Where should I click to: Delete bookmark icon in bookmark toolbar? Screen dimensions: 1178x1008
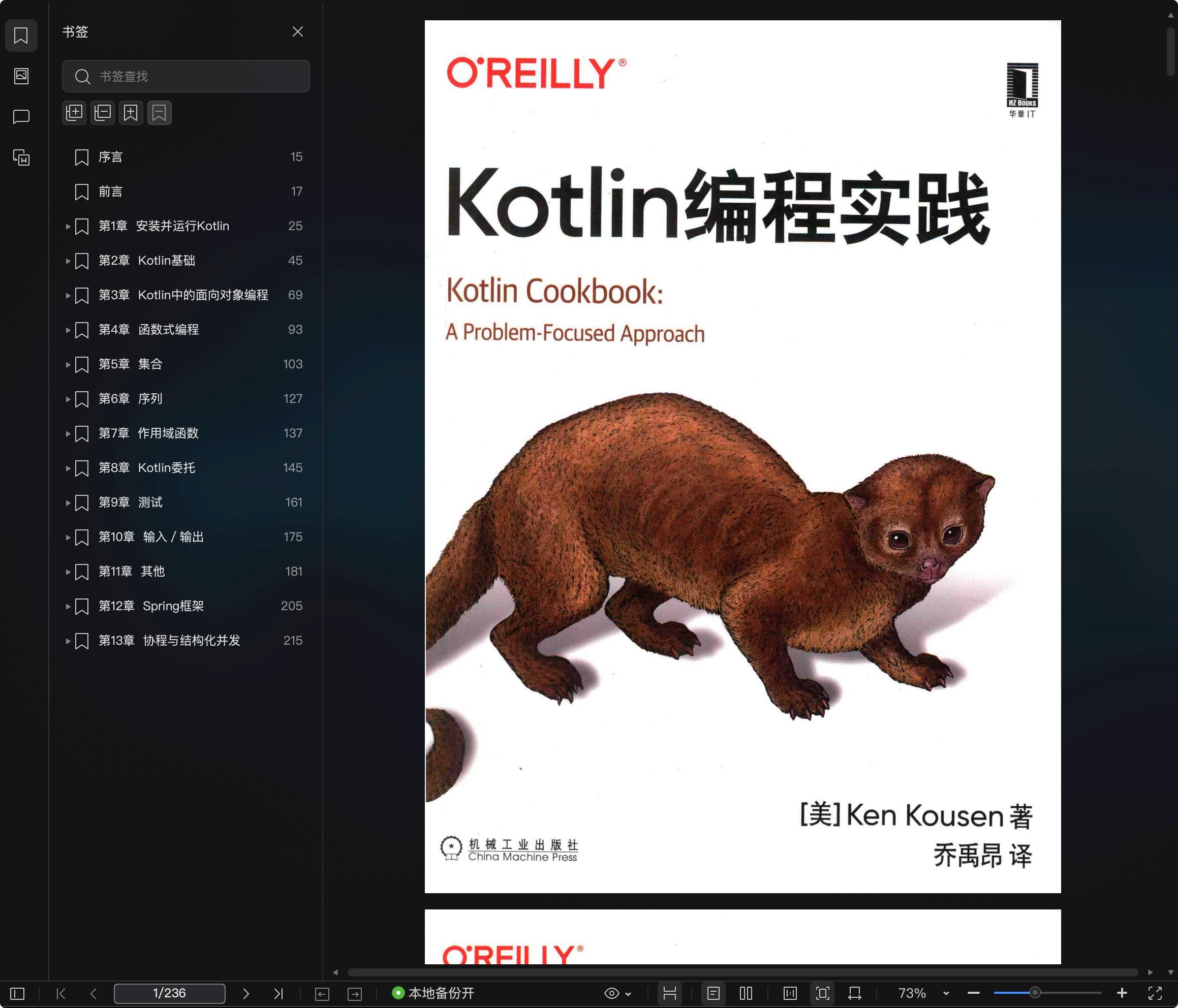159,113
